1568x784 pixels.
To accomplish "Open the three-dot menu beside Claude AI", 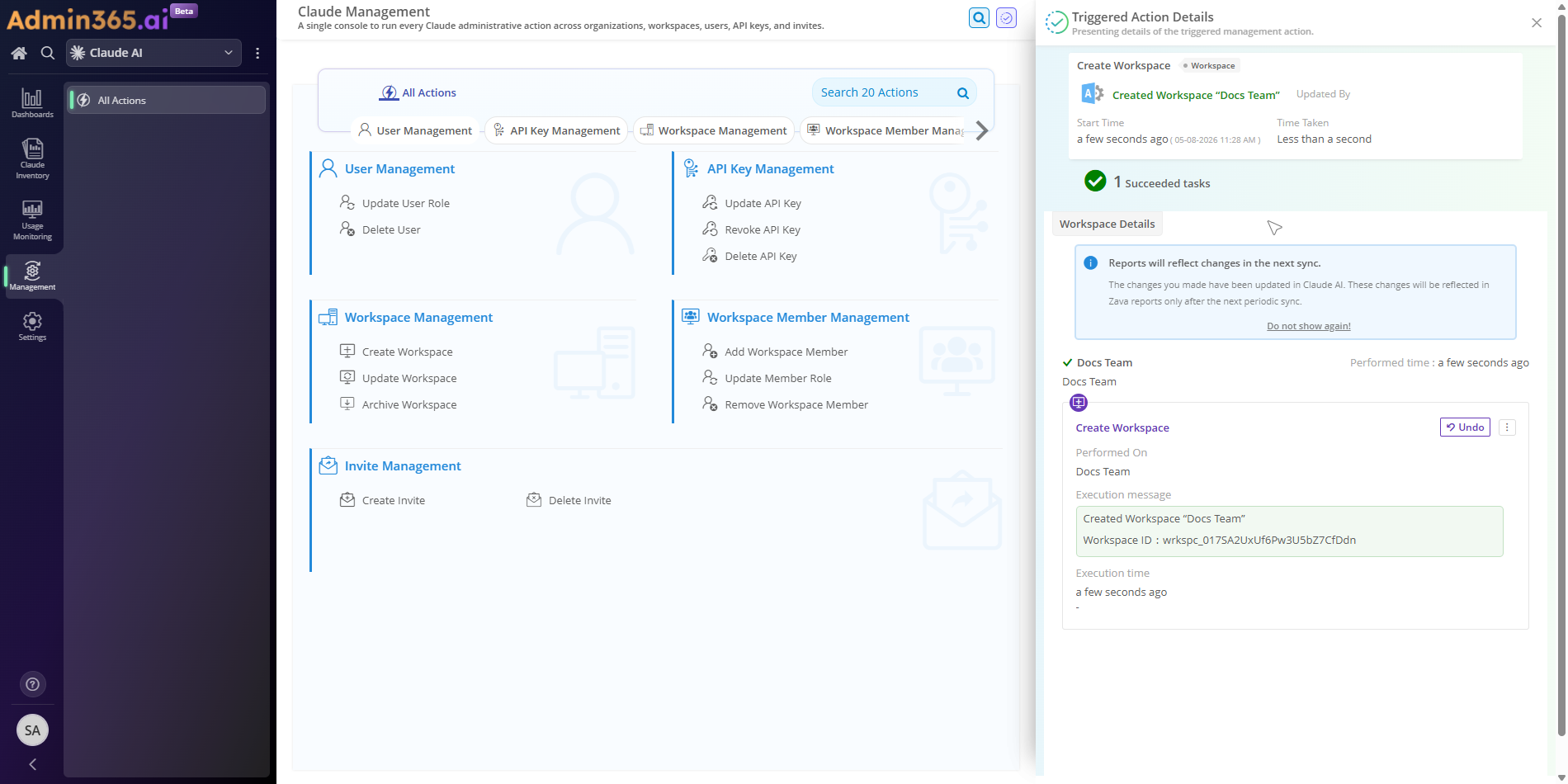I will (257, 53).
